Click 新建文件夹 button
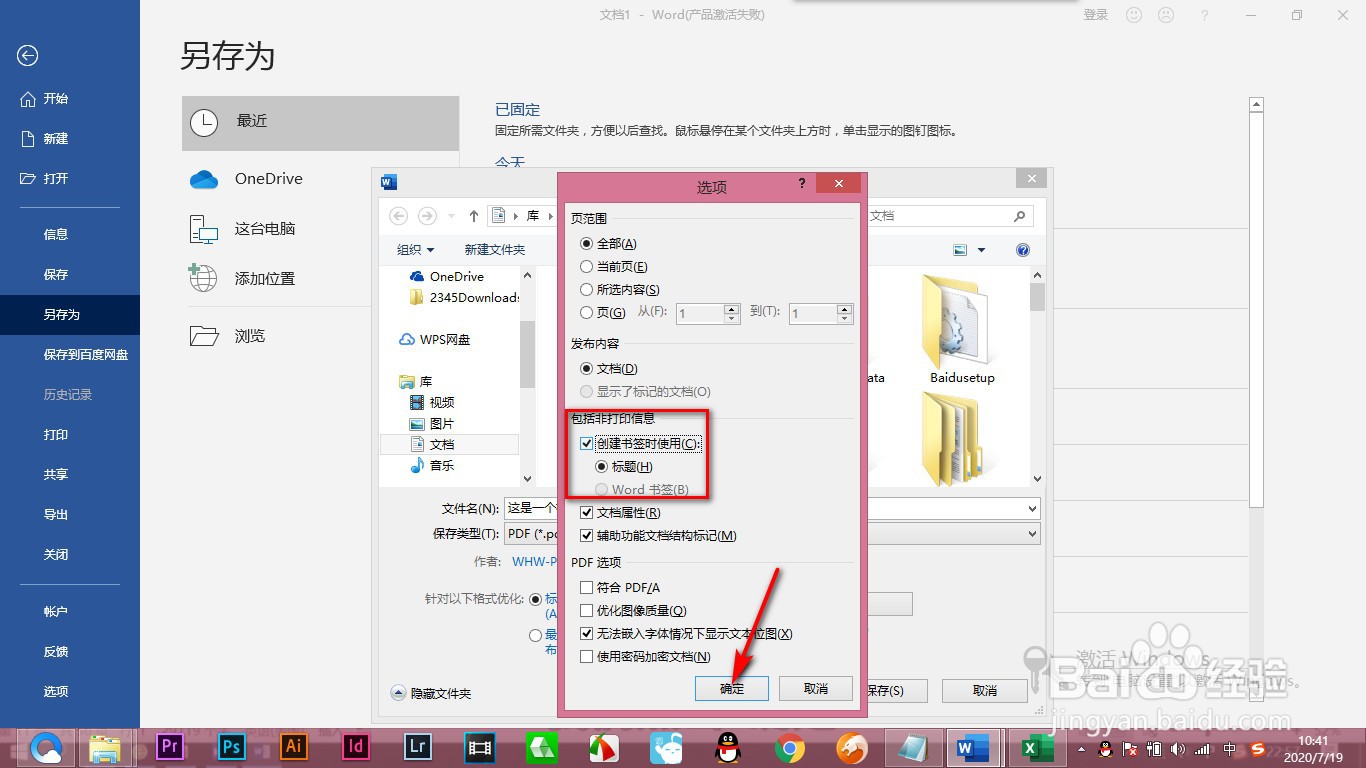 (x=495, y=250)
